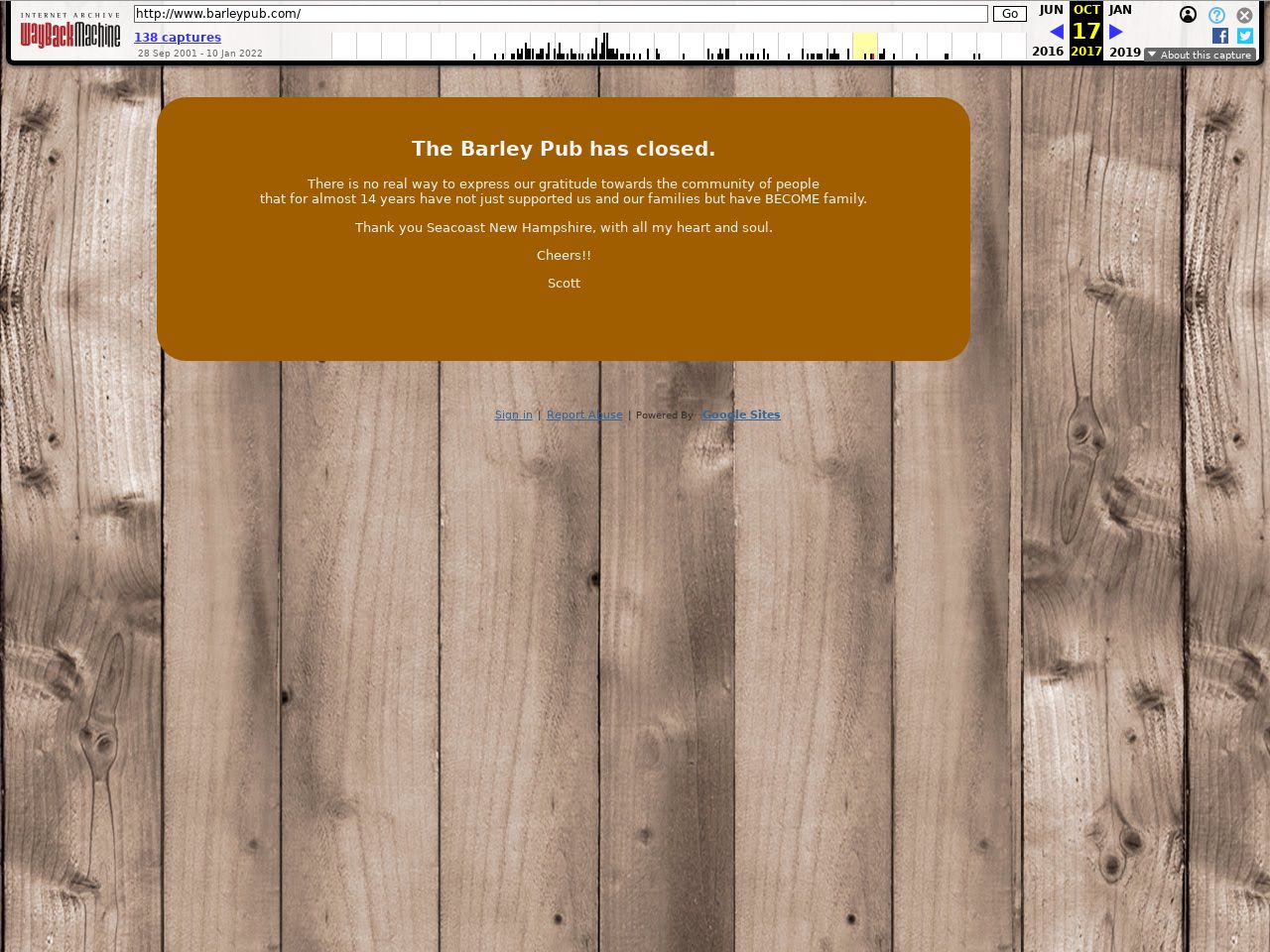Click the Wayback Machine logo
The image size is (1270, 952).
(70, 33)
